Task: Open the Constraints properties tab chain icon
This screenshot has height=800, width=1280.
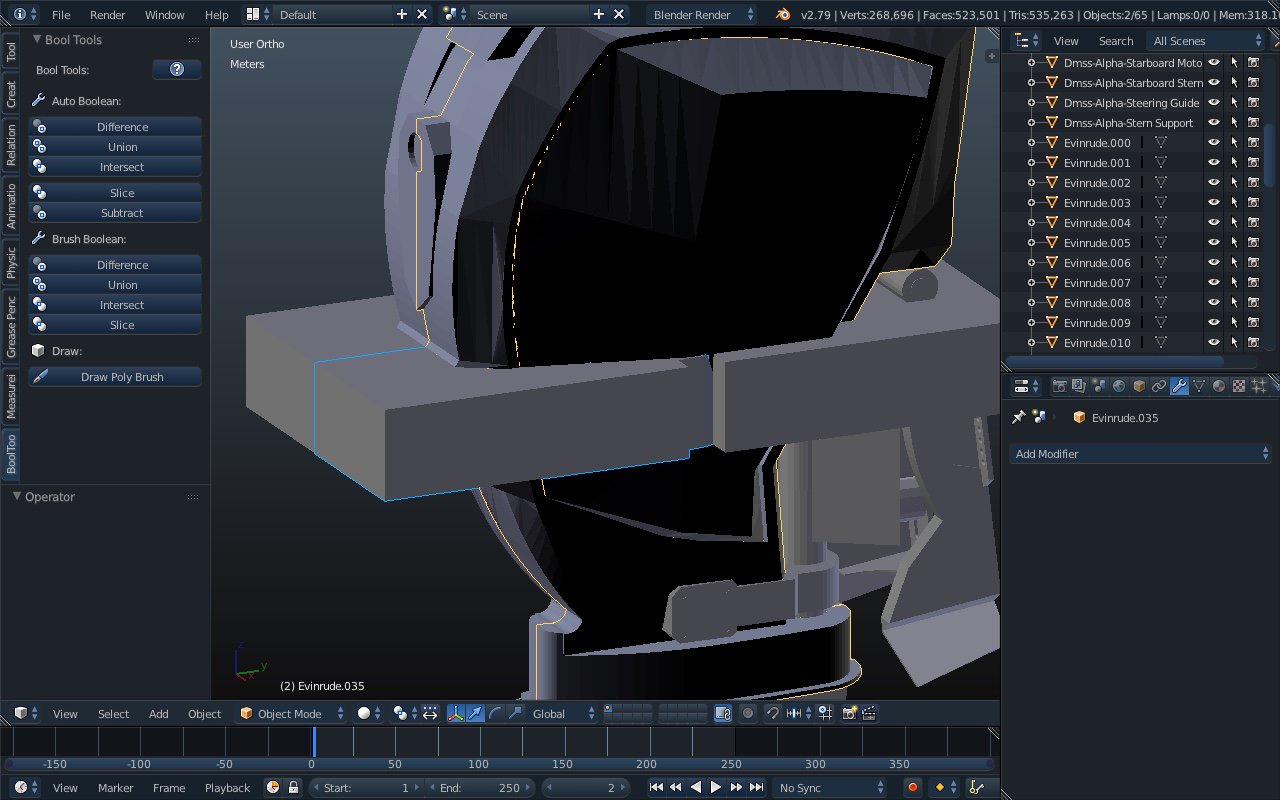Action: pyautogui.click(x=1159, y=385)
